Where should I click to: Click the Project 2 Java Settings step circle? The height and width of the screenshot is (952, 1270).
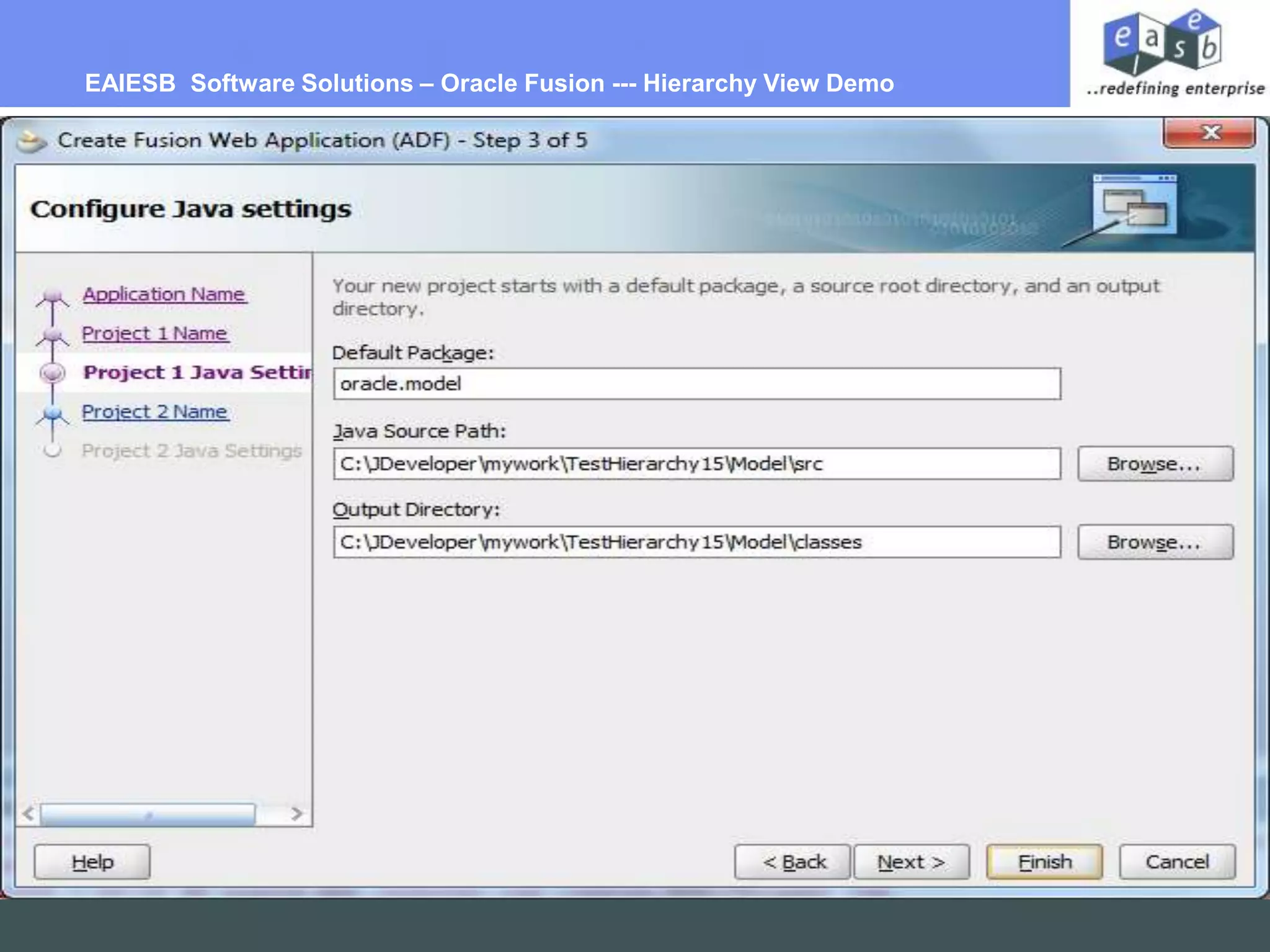(53, 451)
